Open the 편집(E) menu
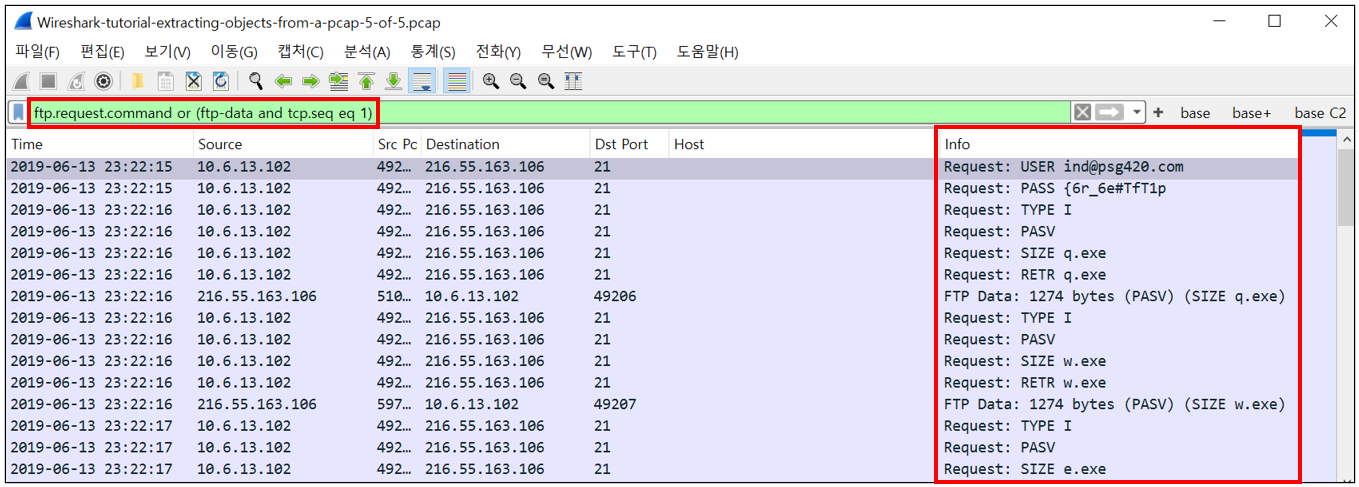The width and height of the screenshot is (1359, 487). click(102, 52)
